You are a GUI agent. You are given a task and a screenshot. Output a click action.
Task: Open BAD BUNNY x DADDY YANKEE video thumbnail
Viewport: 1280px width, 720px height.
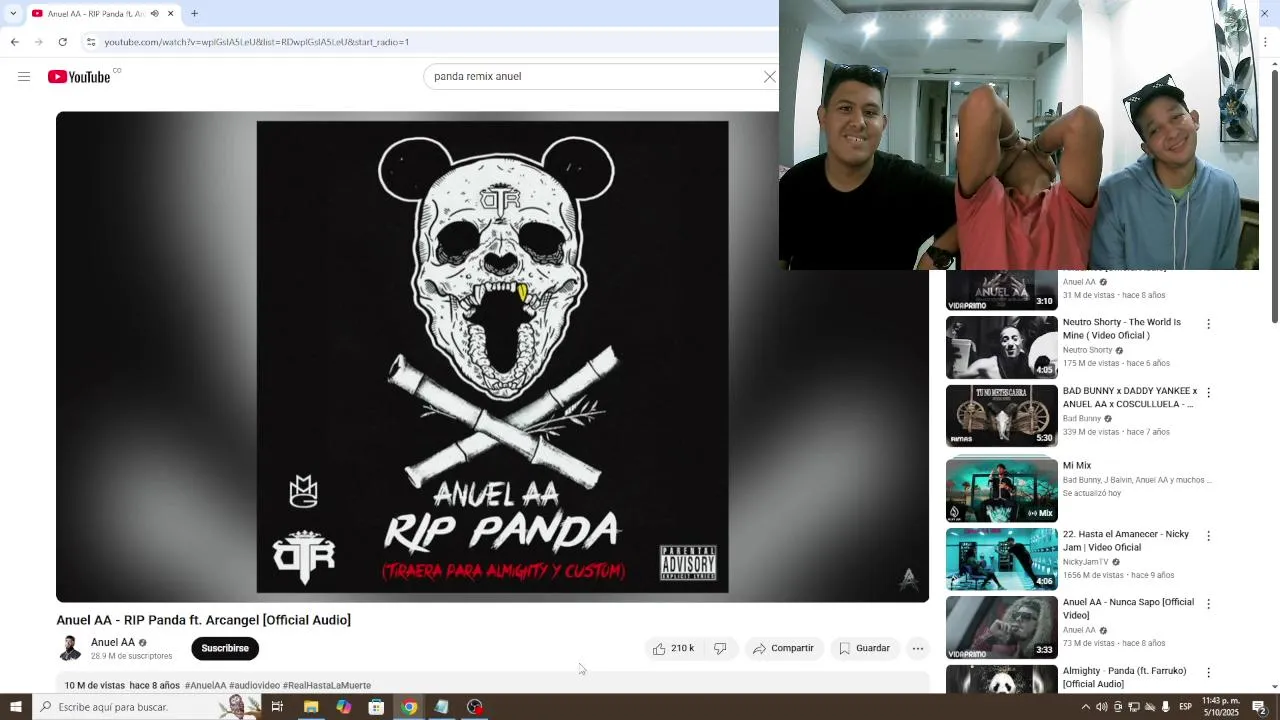point(1001,416)
